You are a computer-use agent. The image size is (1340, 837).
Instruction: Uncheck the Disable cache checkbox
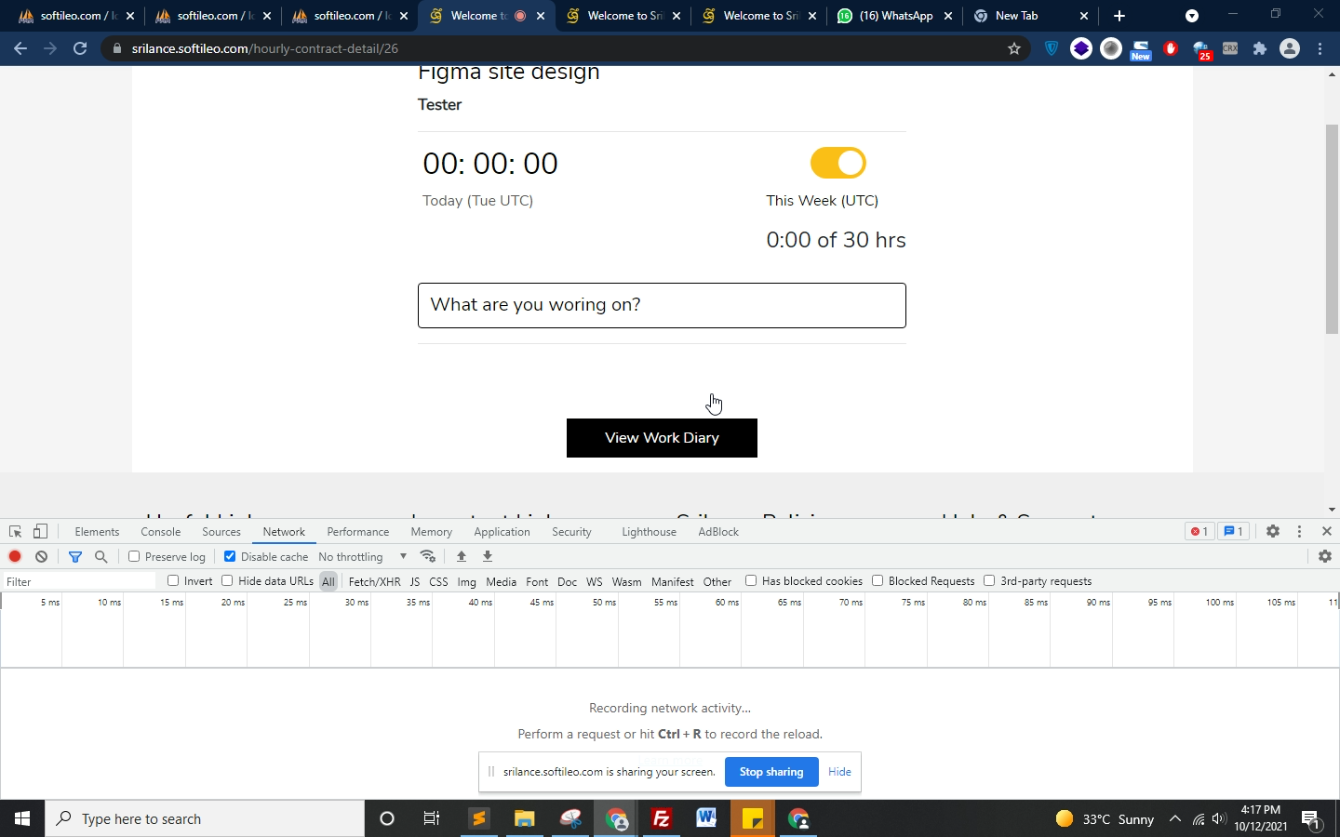[230, 557]
